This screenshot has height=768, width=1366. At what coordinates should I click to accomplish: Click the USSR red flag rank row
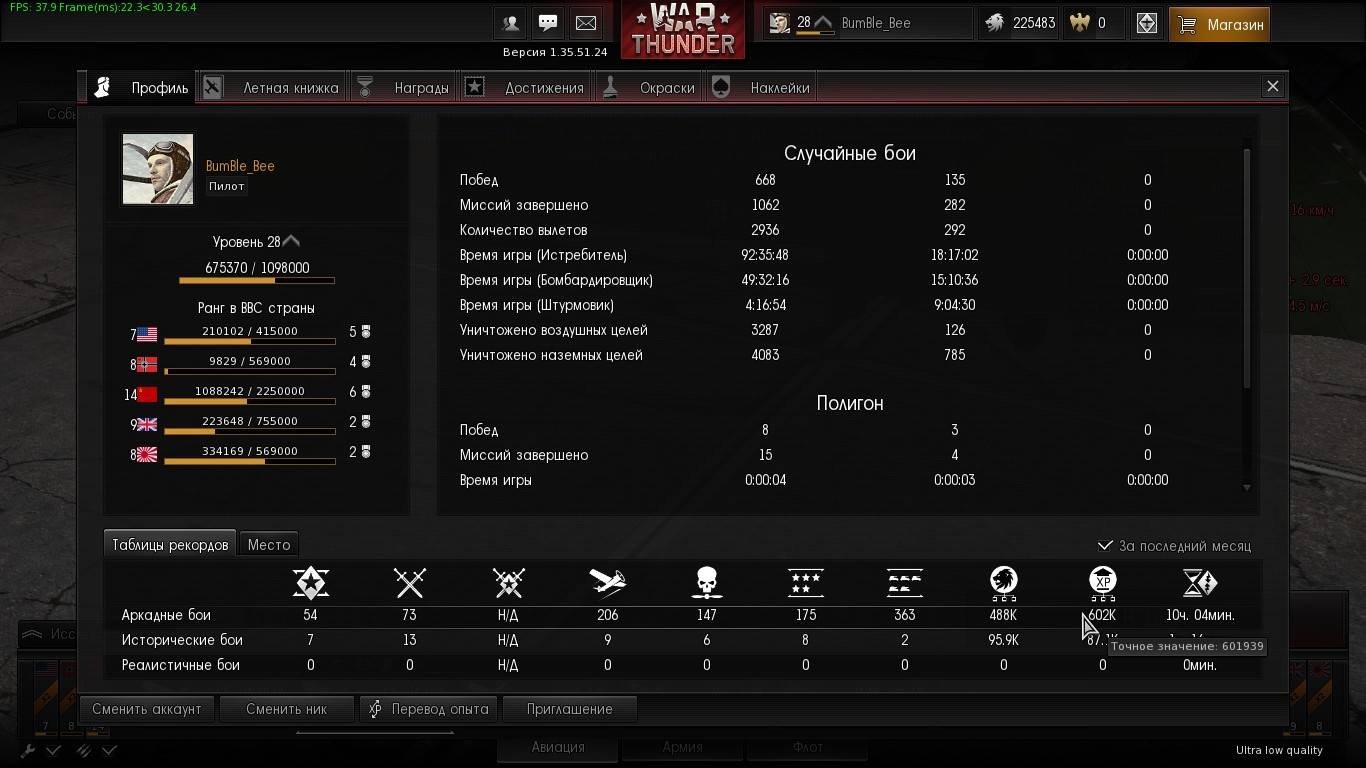(x=251, y=394)
